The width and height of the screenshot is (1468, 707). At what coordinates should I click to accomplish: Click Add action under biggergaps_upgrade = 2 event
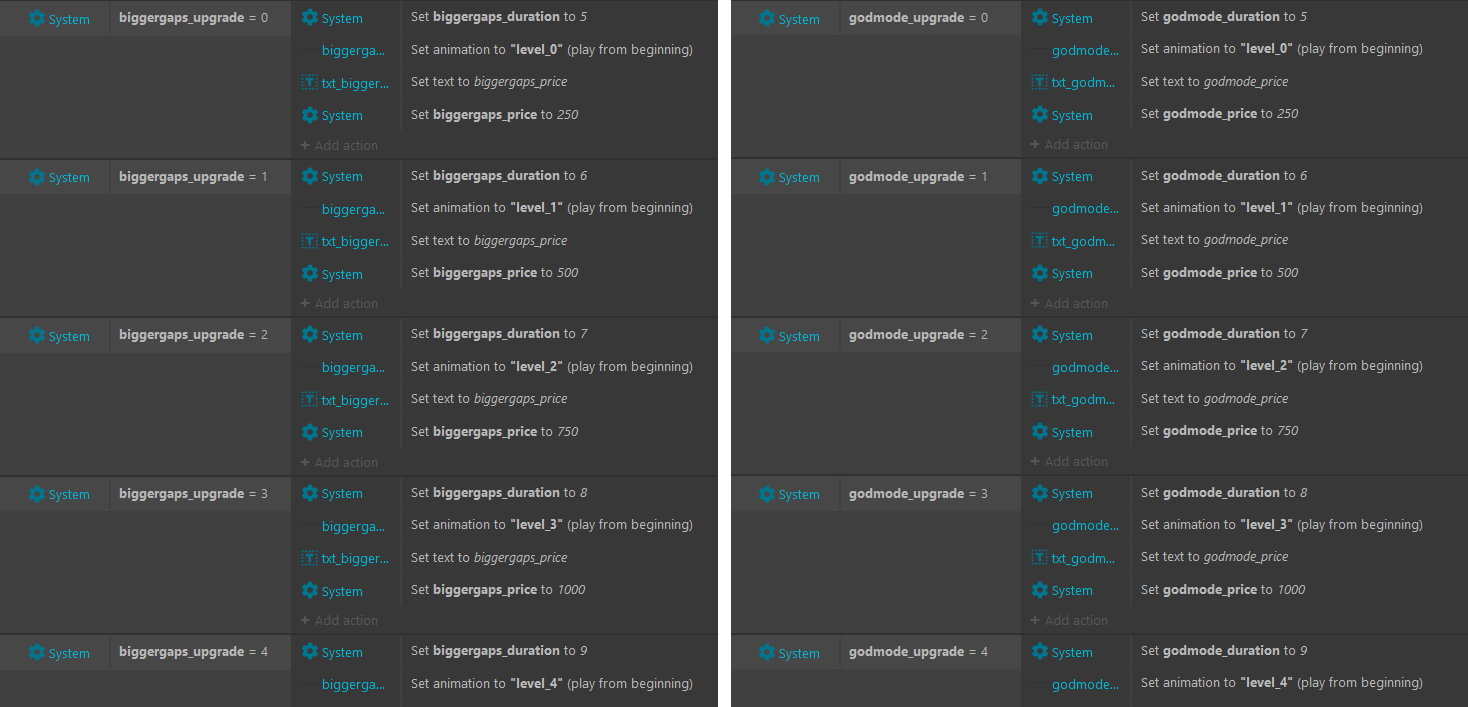pos(339,463)
